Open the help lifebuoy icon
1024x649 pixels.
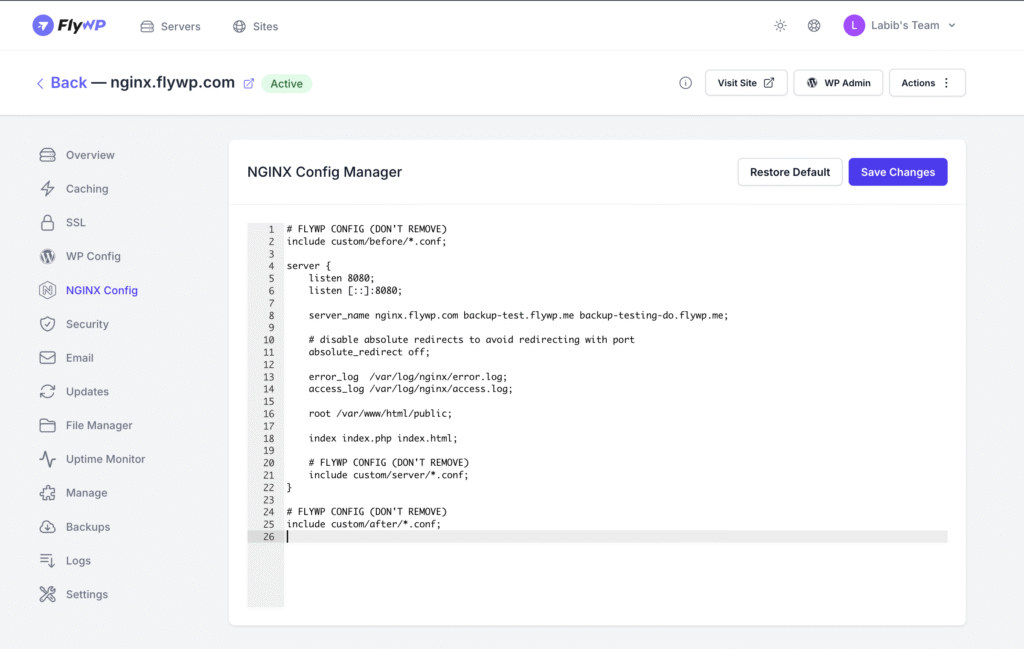point(814,25)
